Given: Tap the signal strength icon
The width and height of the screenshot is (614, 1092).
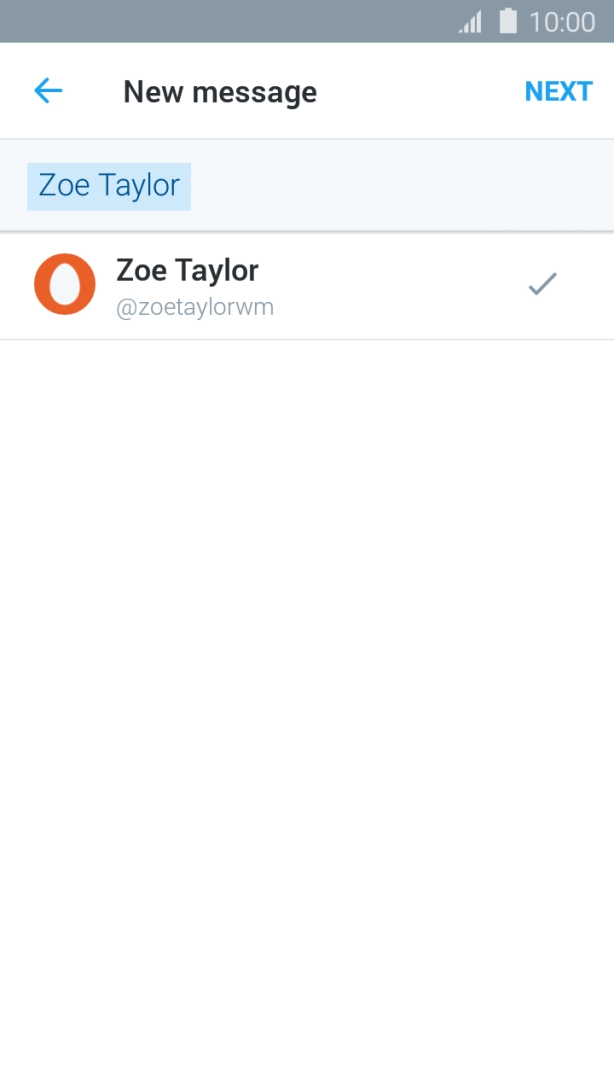Looking at the screenshot, I should pyautogui.click(x=470, y=21).
